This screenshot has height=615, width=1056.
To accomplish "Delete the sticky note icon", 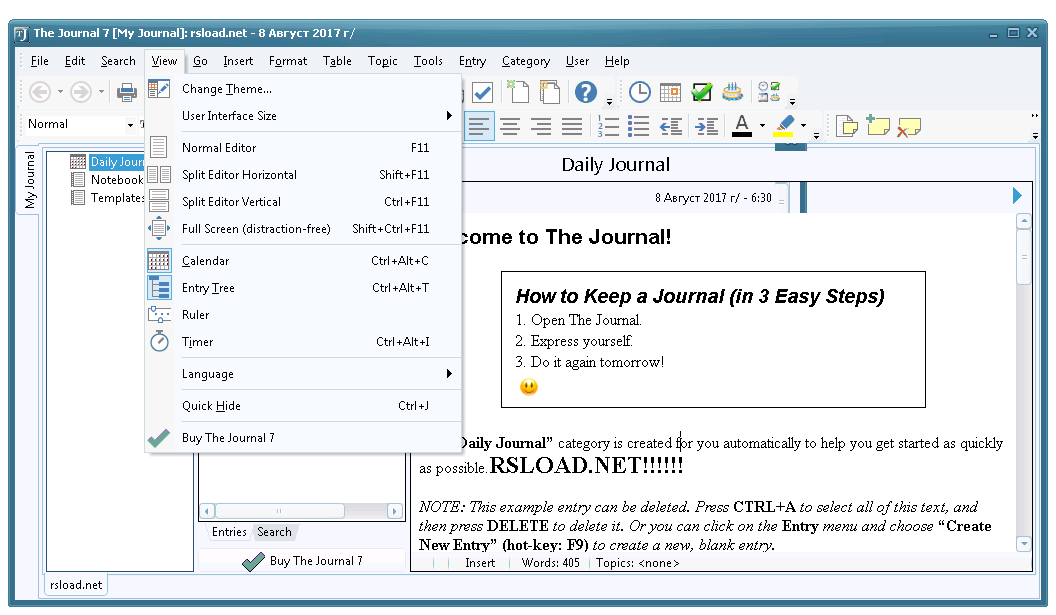I will [909, 127].
